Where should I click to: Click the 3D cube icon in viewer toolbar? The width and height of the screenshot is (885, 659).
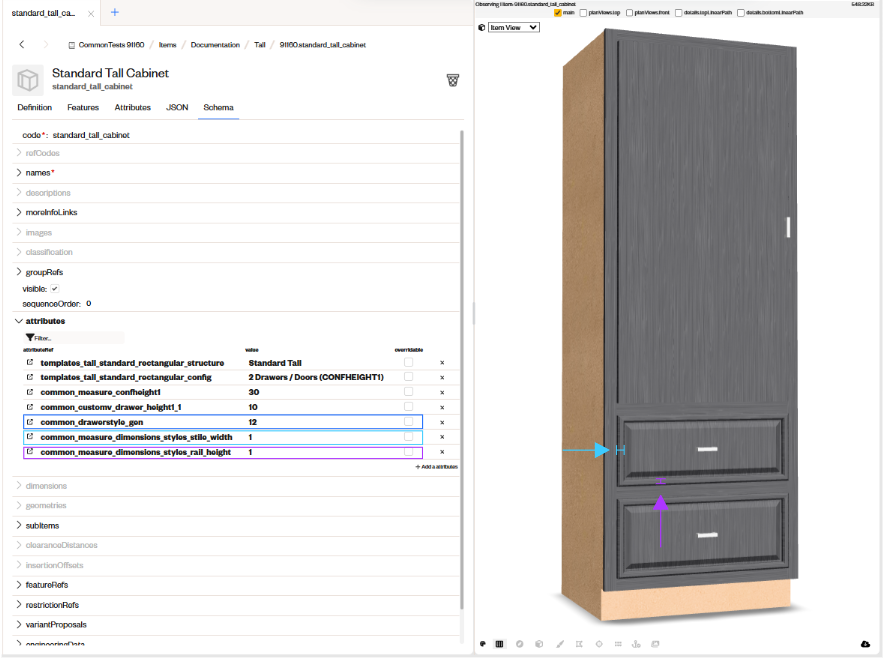(x=539, y=644)
